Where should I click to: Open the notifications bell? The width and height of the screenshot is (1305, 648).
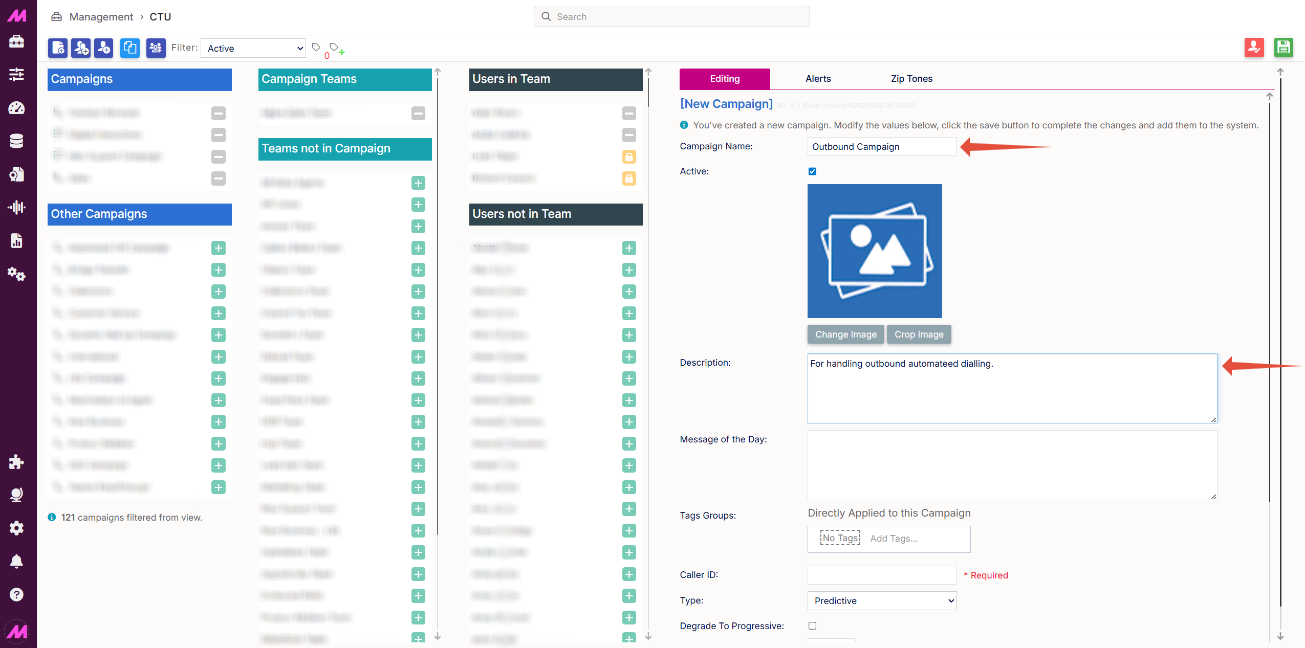16,561
